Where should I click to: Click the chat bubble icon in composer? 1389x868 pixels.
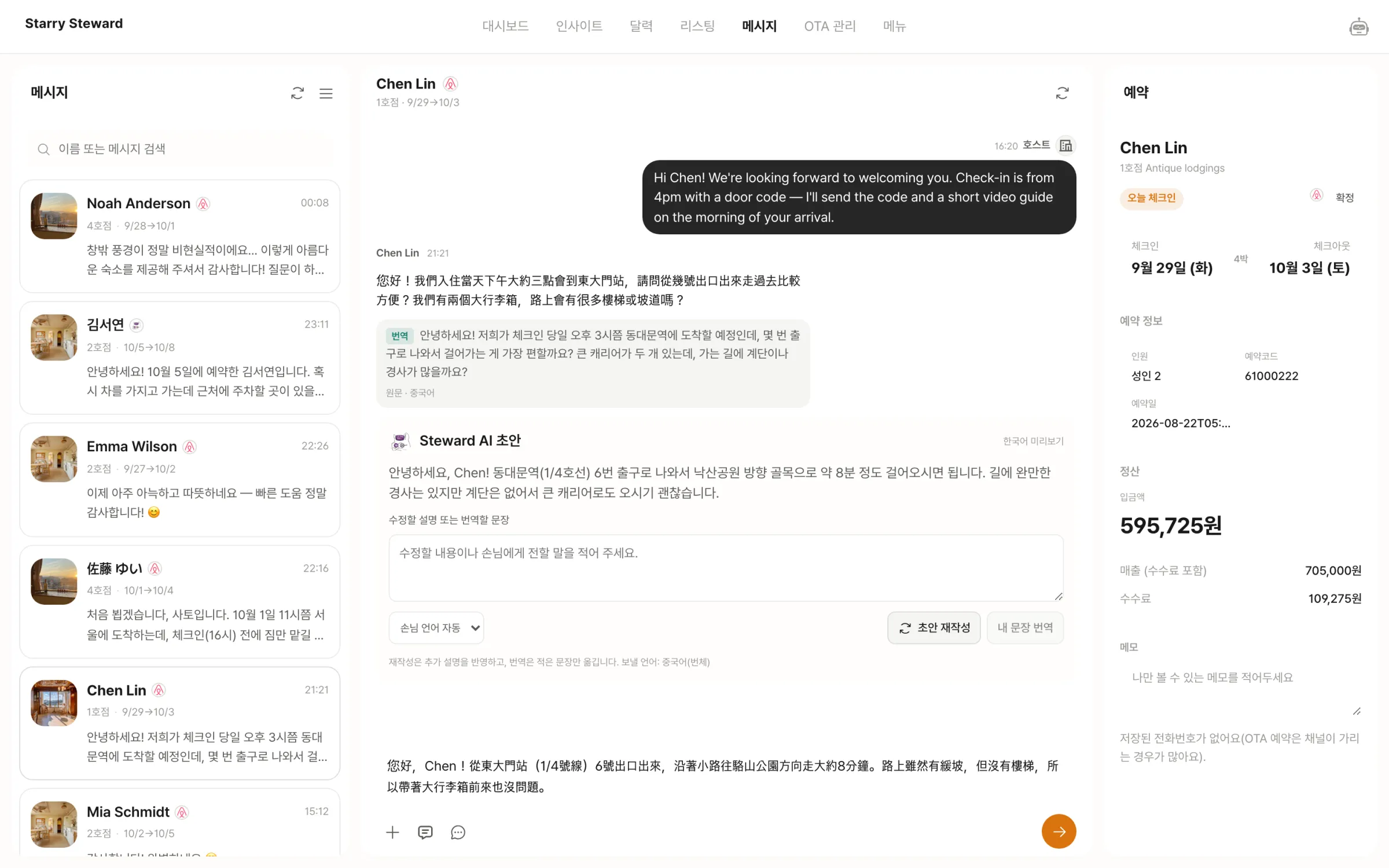click(458, 832)
